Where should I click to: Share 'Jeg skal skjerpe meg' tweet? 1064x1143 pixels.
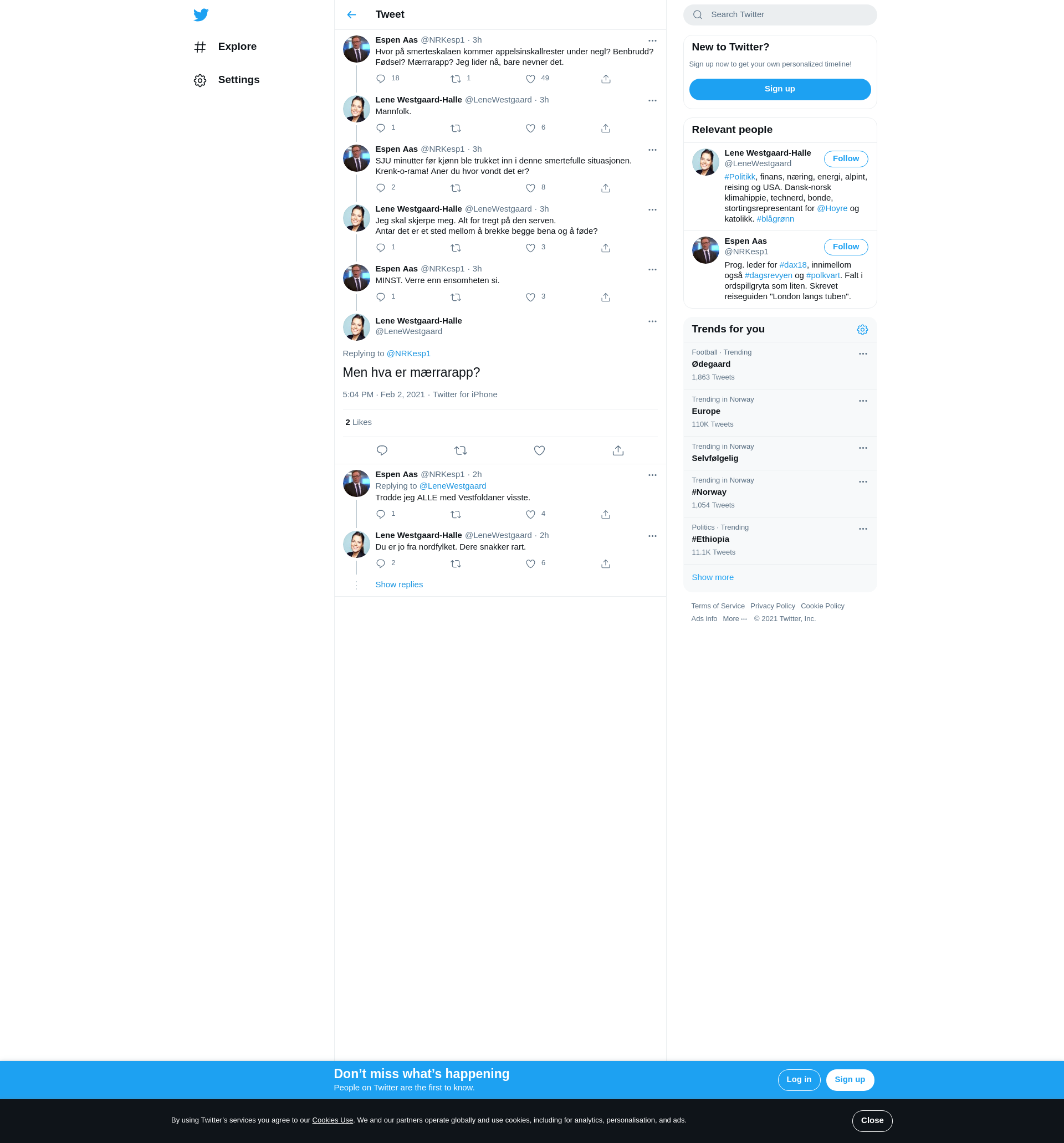coord(606,248)
